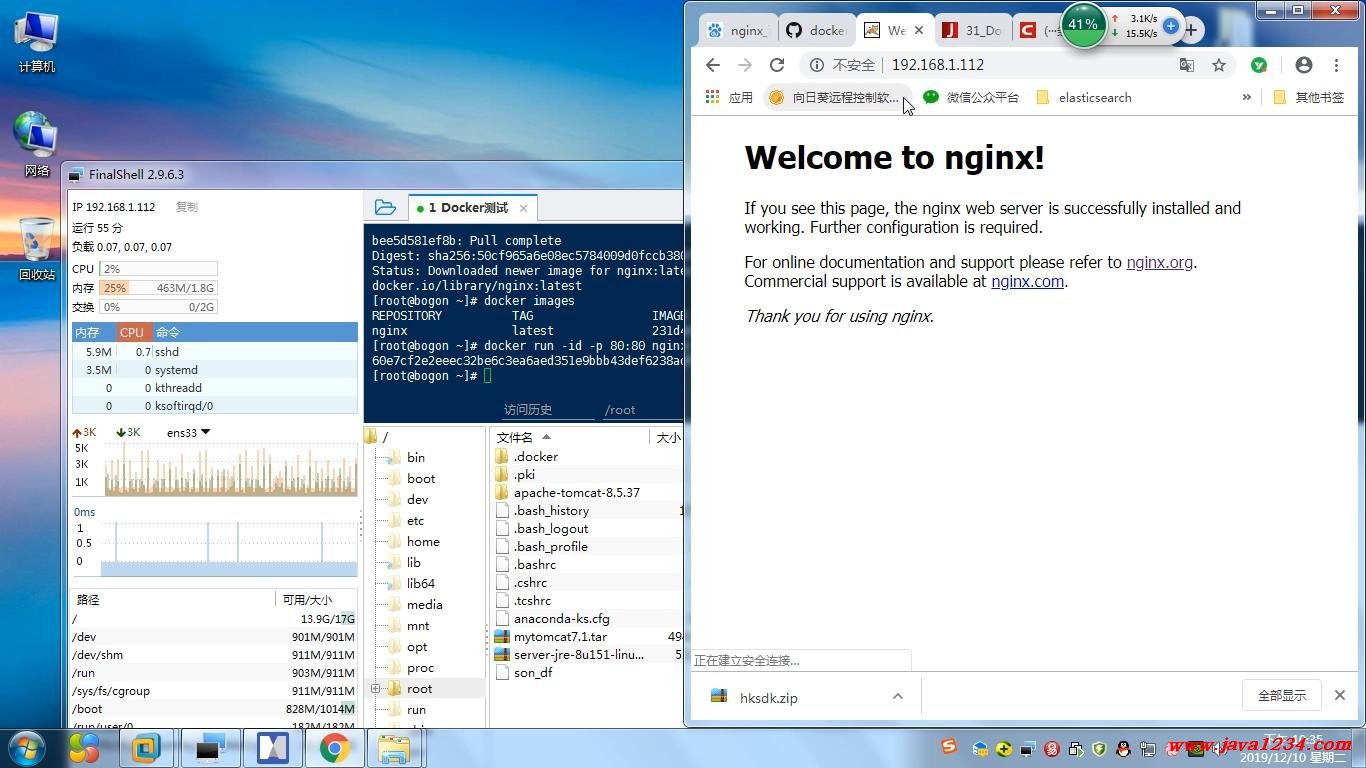This screenshot has width=1366, height=768.
Task: Select the etc folder in the tree
Action: click(x=416, y=521)
